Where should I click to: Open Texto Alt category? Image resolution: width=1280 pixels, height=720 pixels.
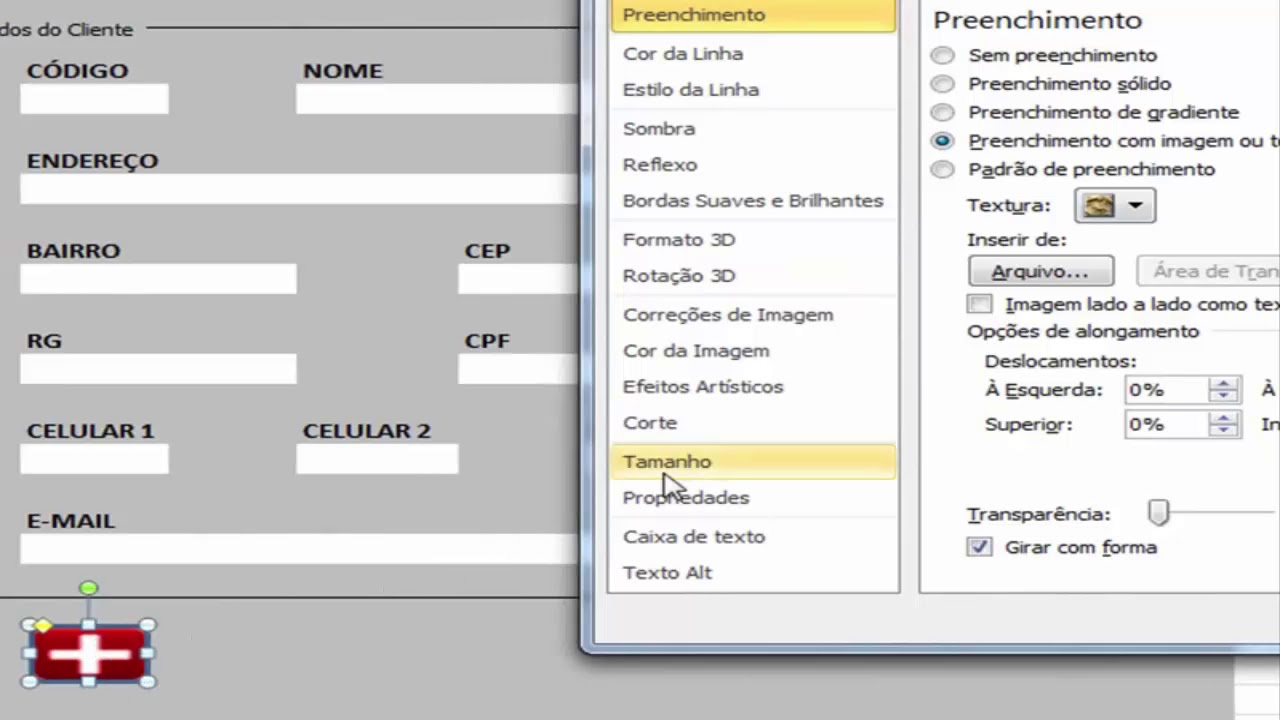point(753,573)
